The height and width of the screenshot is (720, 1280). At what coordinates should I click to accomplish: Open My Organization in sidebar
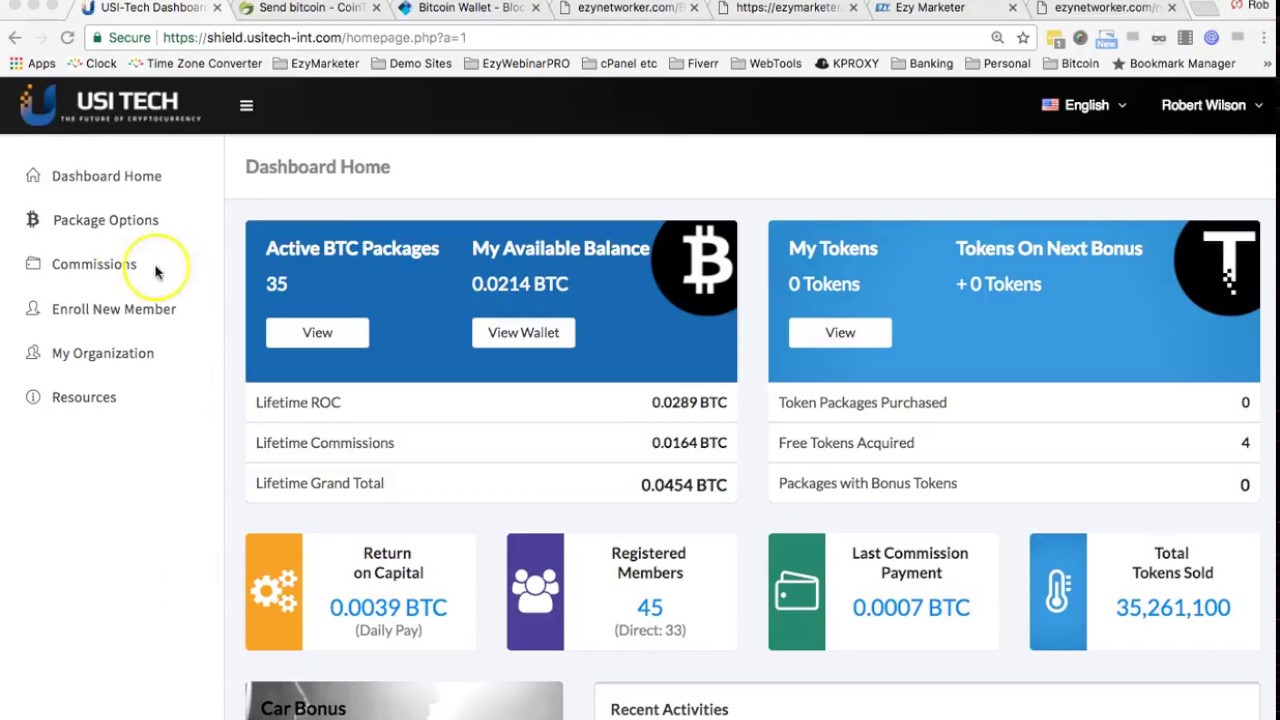[x=103, y=353]
